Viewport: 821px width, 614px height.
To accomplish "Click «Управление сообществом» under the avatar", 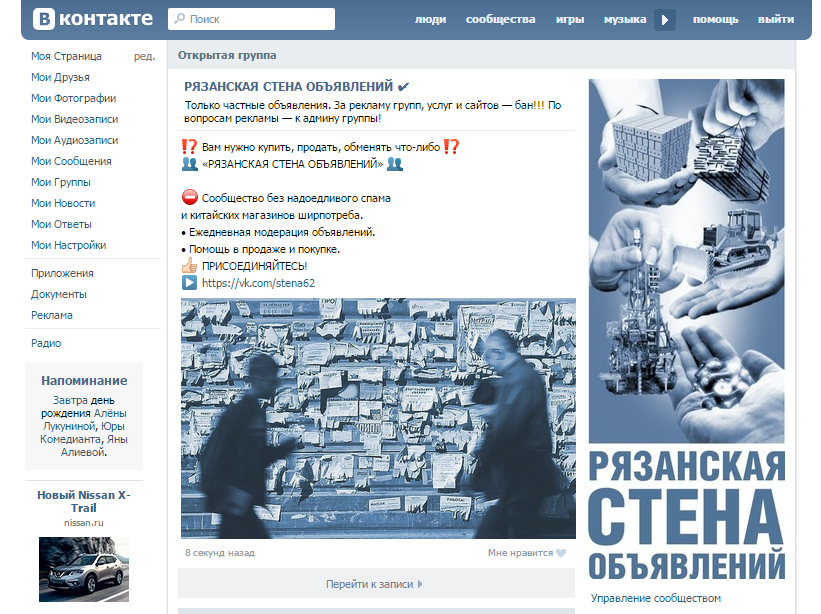I will tap(656, 598).
